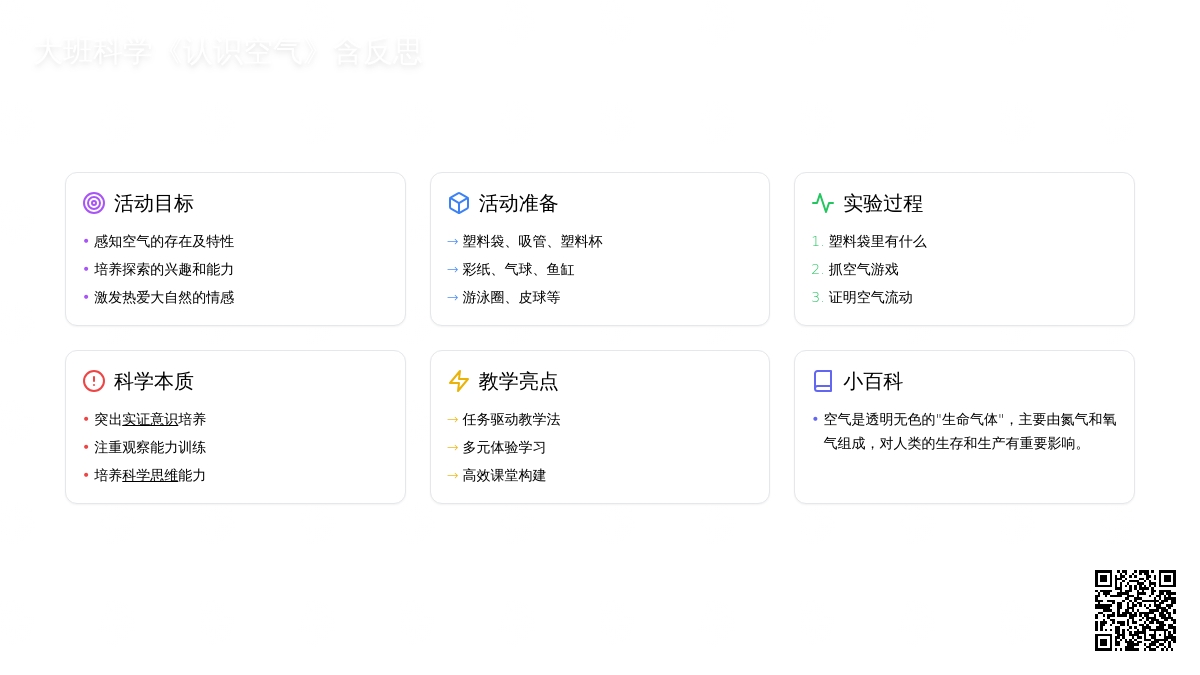
Task: Select the 实验过程 card heading
Action: point(883,203)
